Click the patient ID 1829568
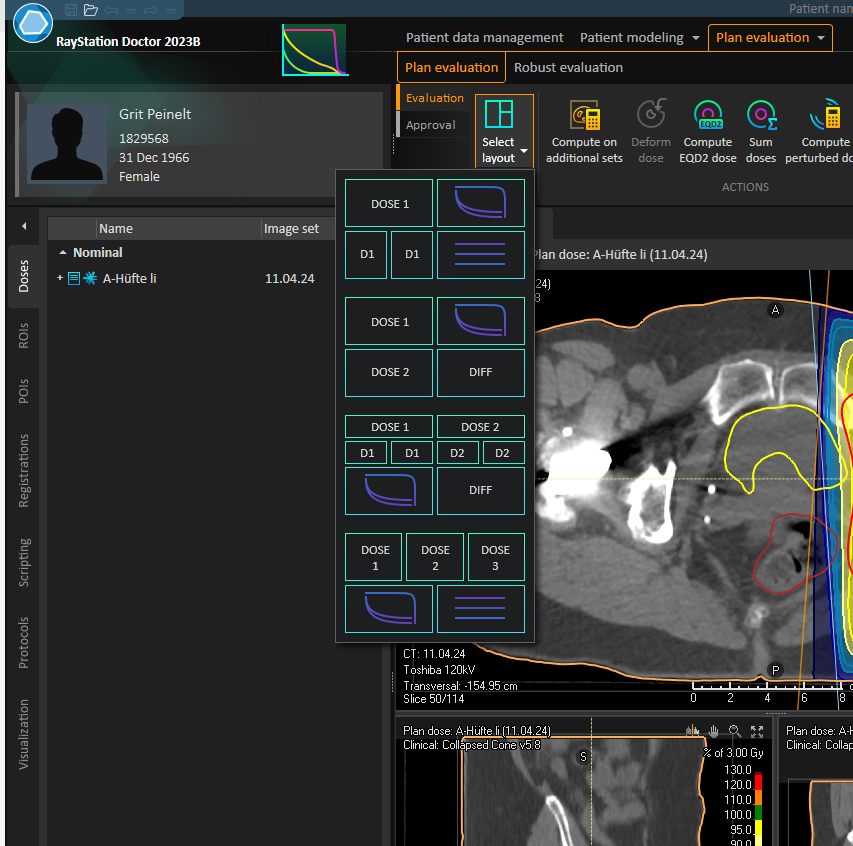The height and width of the screenshot is (846, 853). (144, 139)
